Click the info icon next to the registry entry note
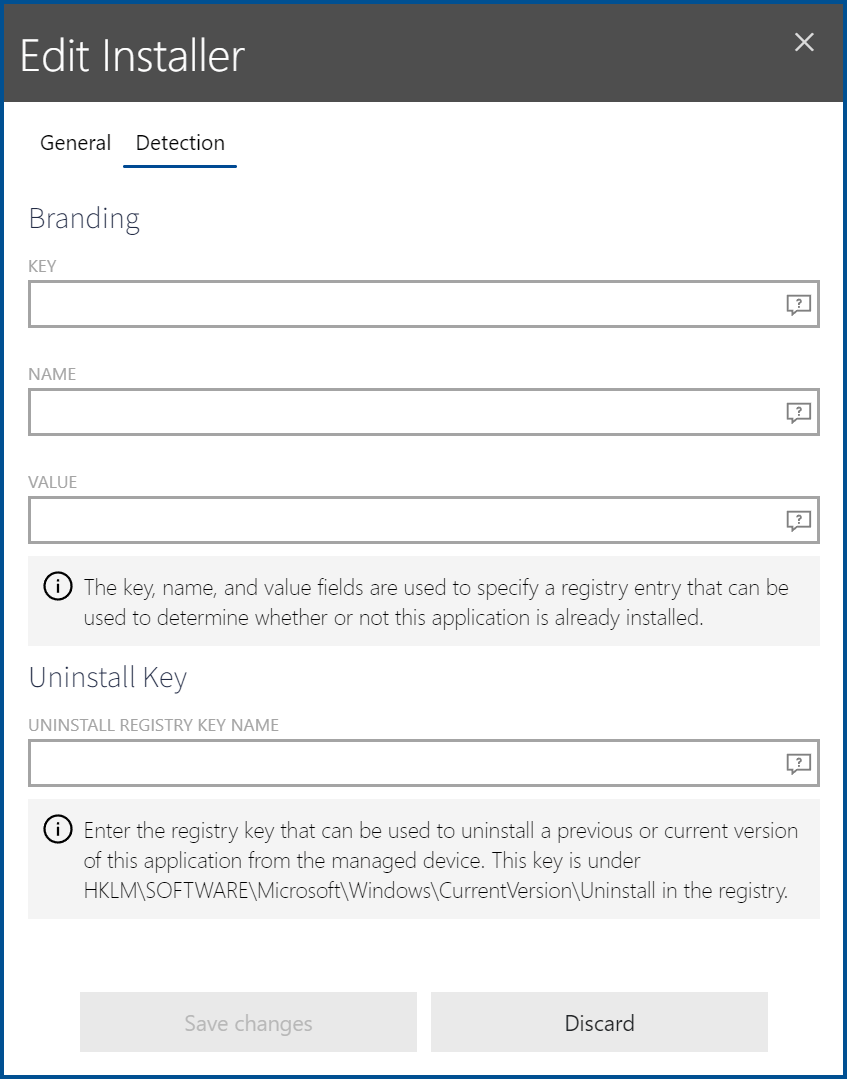Viewport: 847px width, 1079px height. click(x=57, y=586)
